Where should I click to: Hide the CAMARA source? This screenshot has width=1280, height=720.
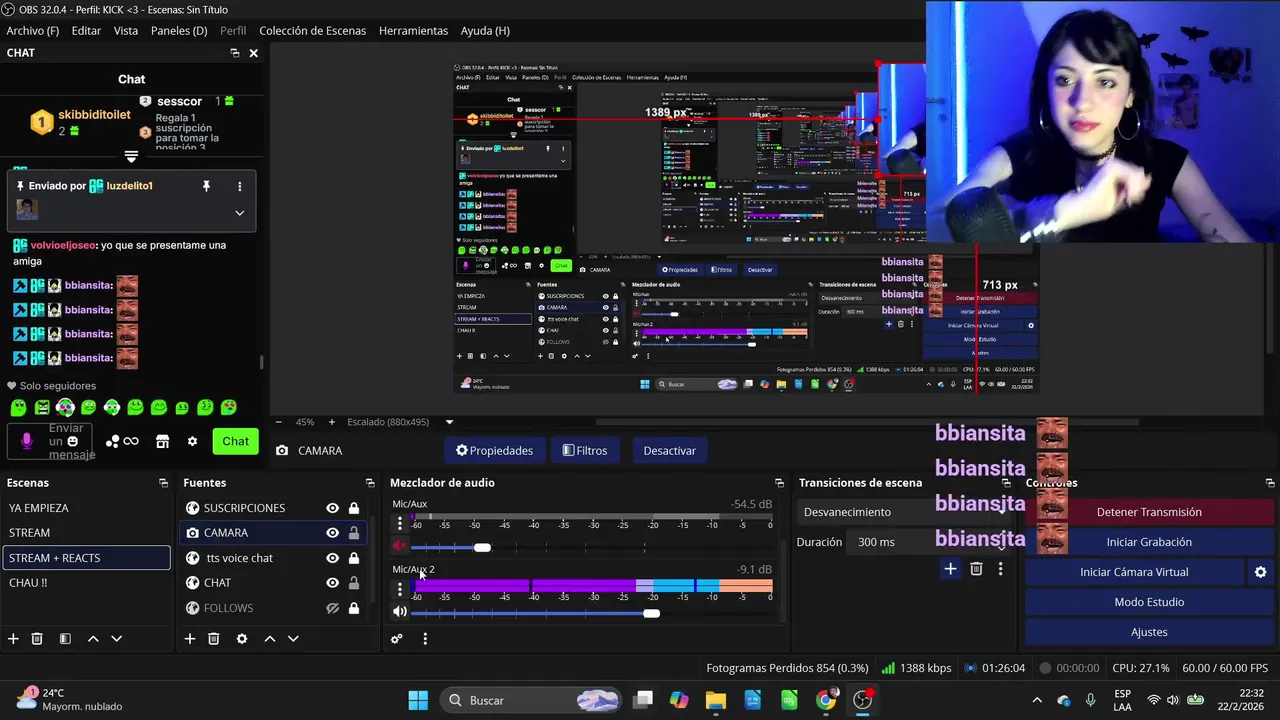pyautogui.click(x=332, y=533)
